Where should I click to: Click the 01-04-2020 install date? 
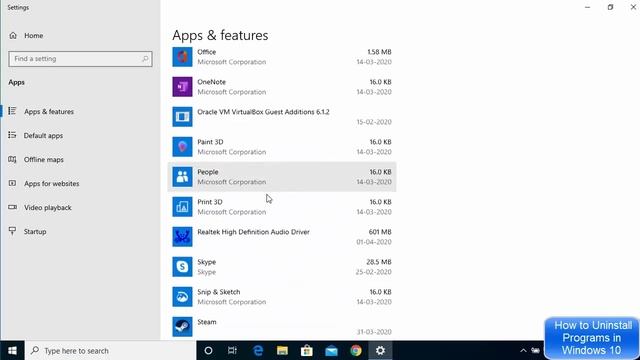pyautogui.click(x=374, y=242)
